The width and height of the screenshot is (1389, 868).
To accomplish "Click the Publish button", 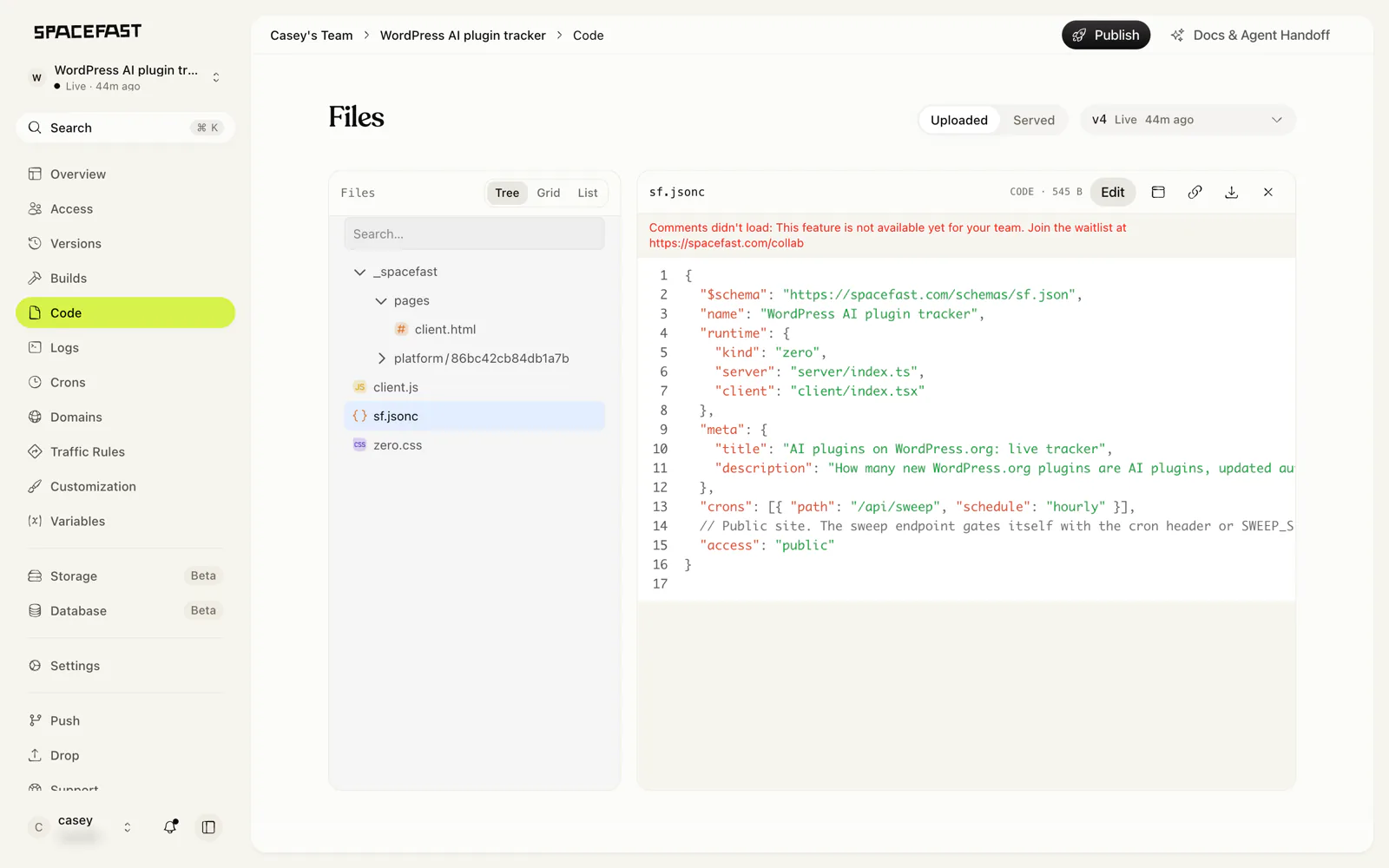I will pyautogui.click(x=1106, y=35).
